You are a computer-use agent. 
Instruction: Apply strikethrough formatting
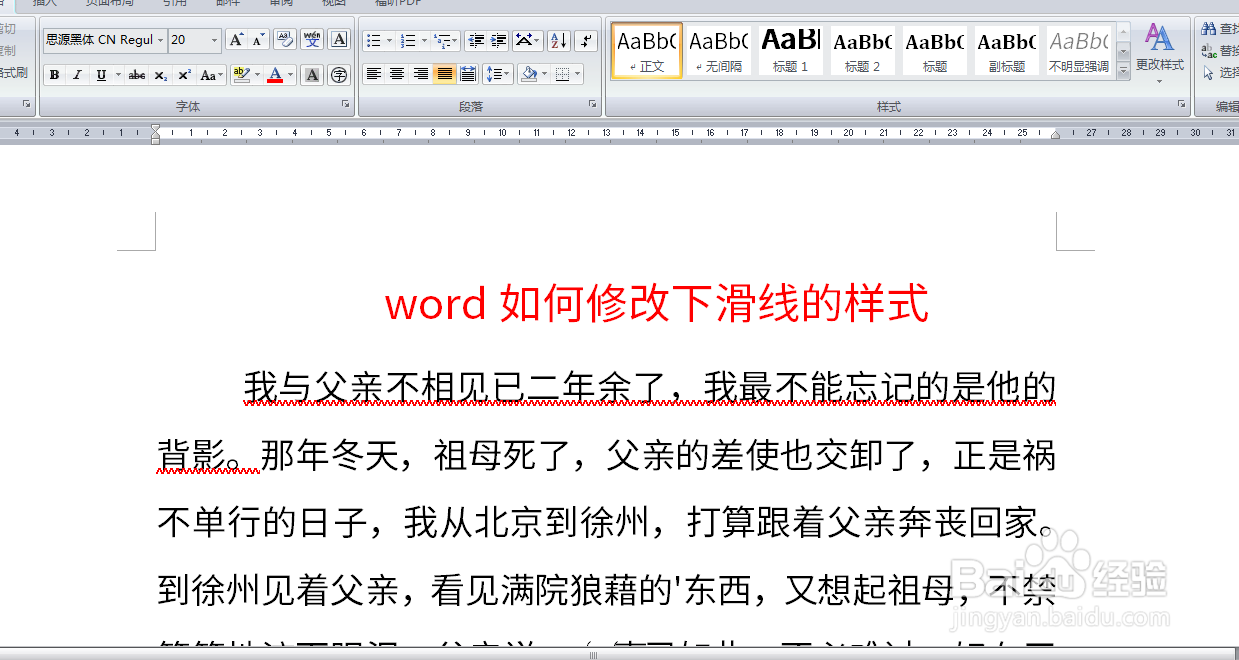pyautogui.click(x=137, y=75)
